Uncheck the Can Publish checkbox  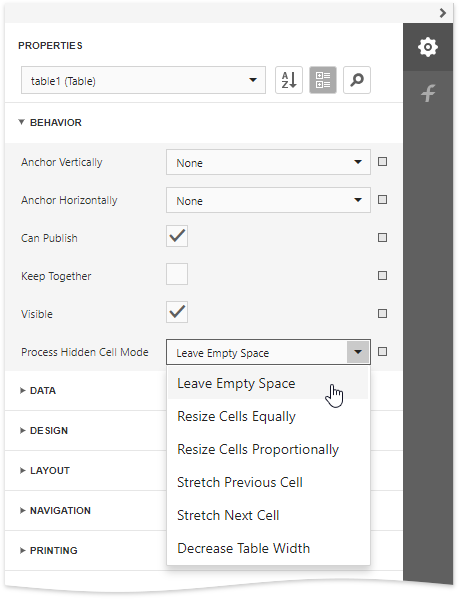[x=177, y=236]
